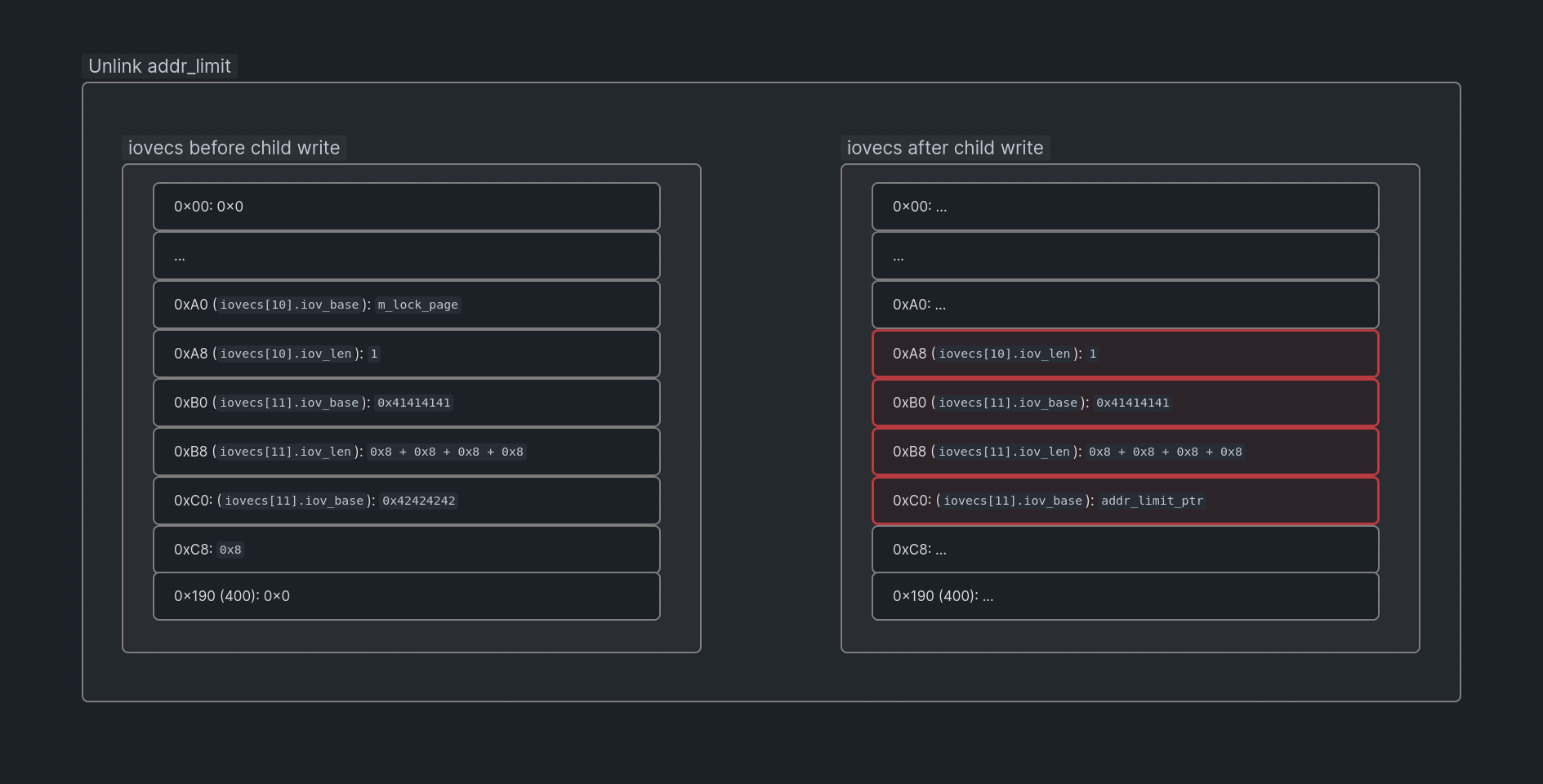Click the "0x190 (400): ..." row
The image size is (1543, 784).
coord(1125,596)
